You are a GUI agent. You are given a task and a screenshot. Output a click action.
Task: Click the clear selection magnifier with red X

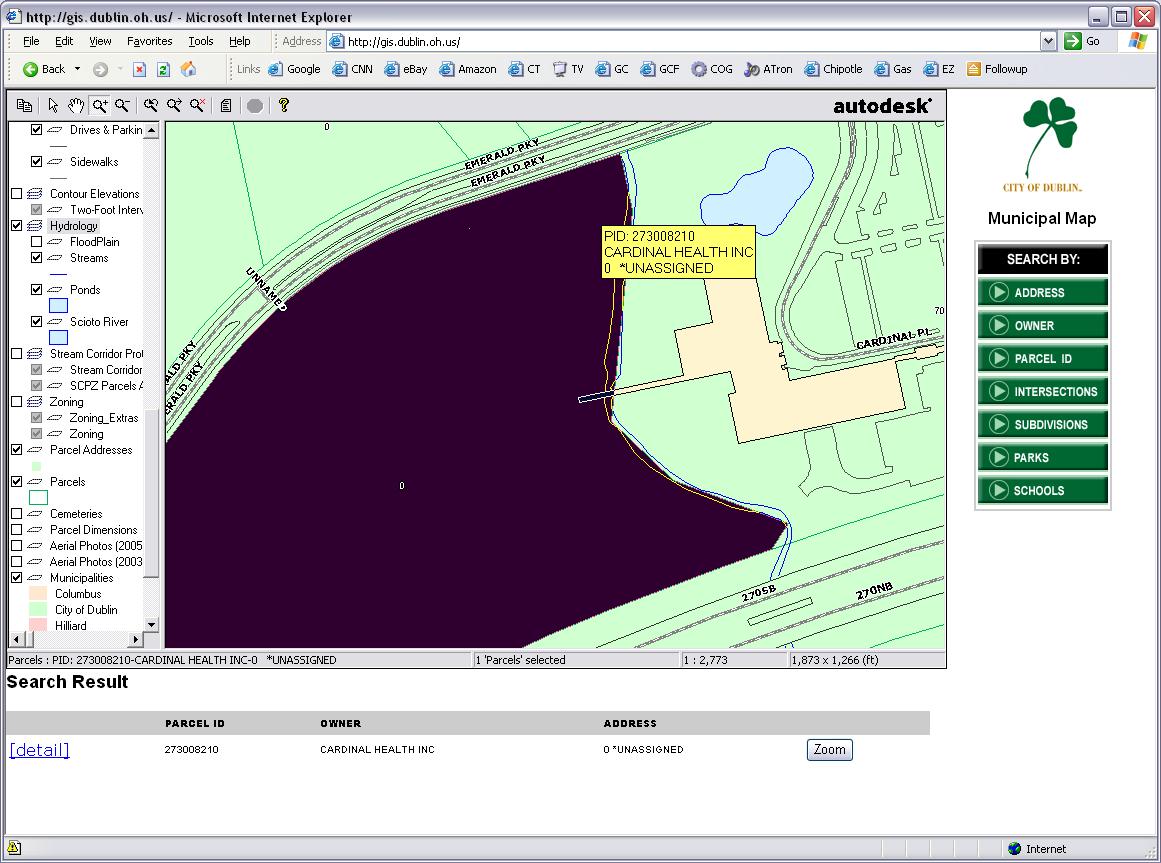(x=198, y=105)
